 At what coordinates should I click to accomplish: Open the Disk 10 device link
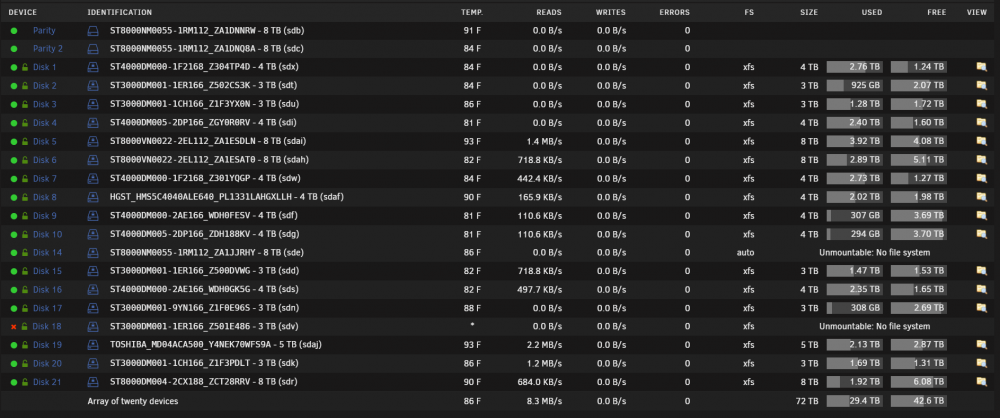point(47,234)
